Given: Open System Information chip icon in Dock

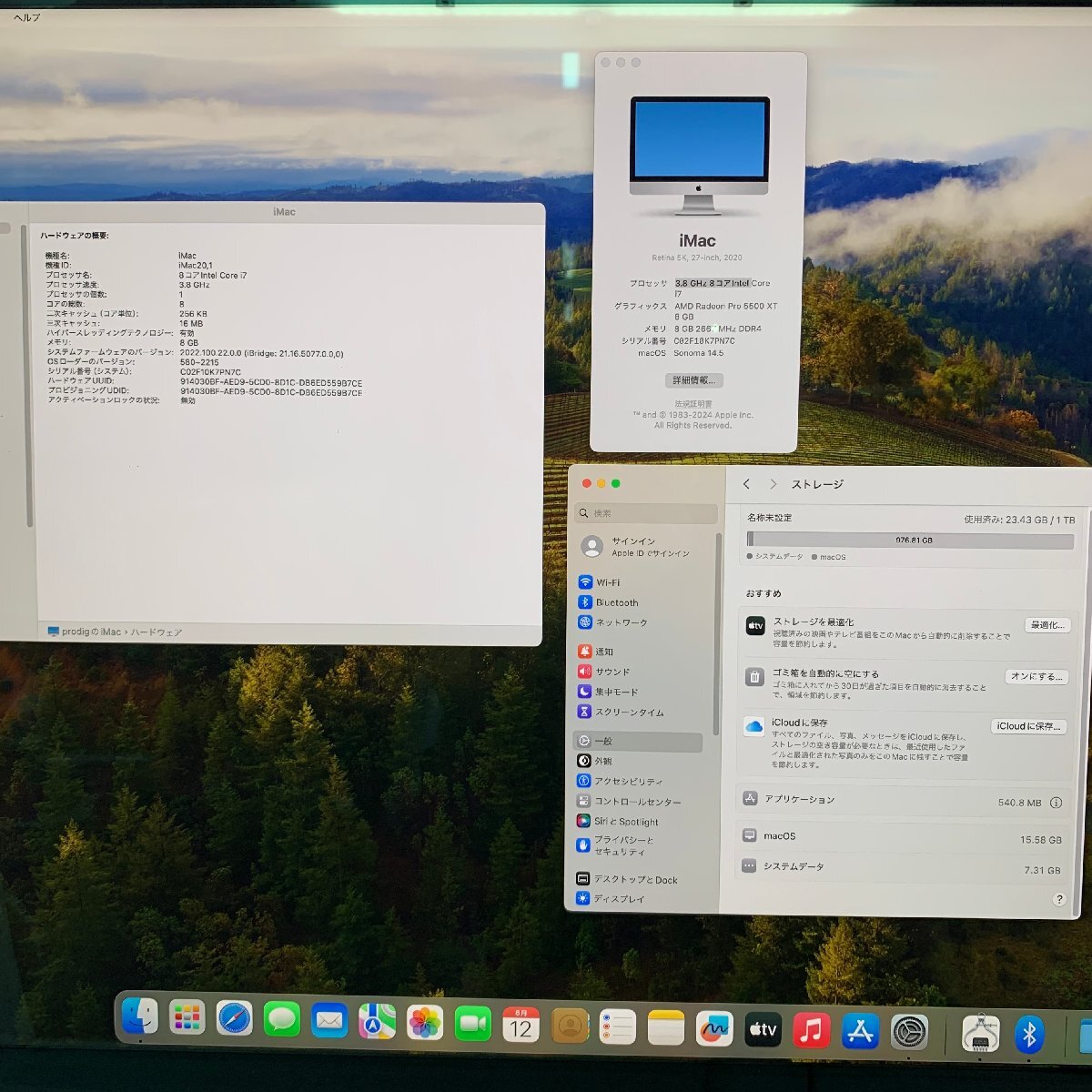Looking at the screenshot, I should coord(980,1034).
